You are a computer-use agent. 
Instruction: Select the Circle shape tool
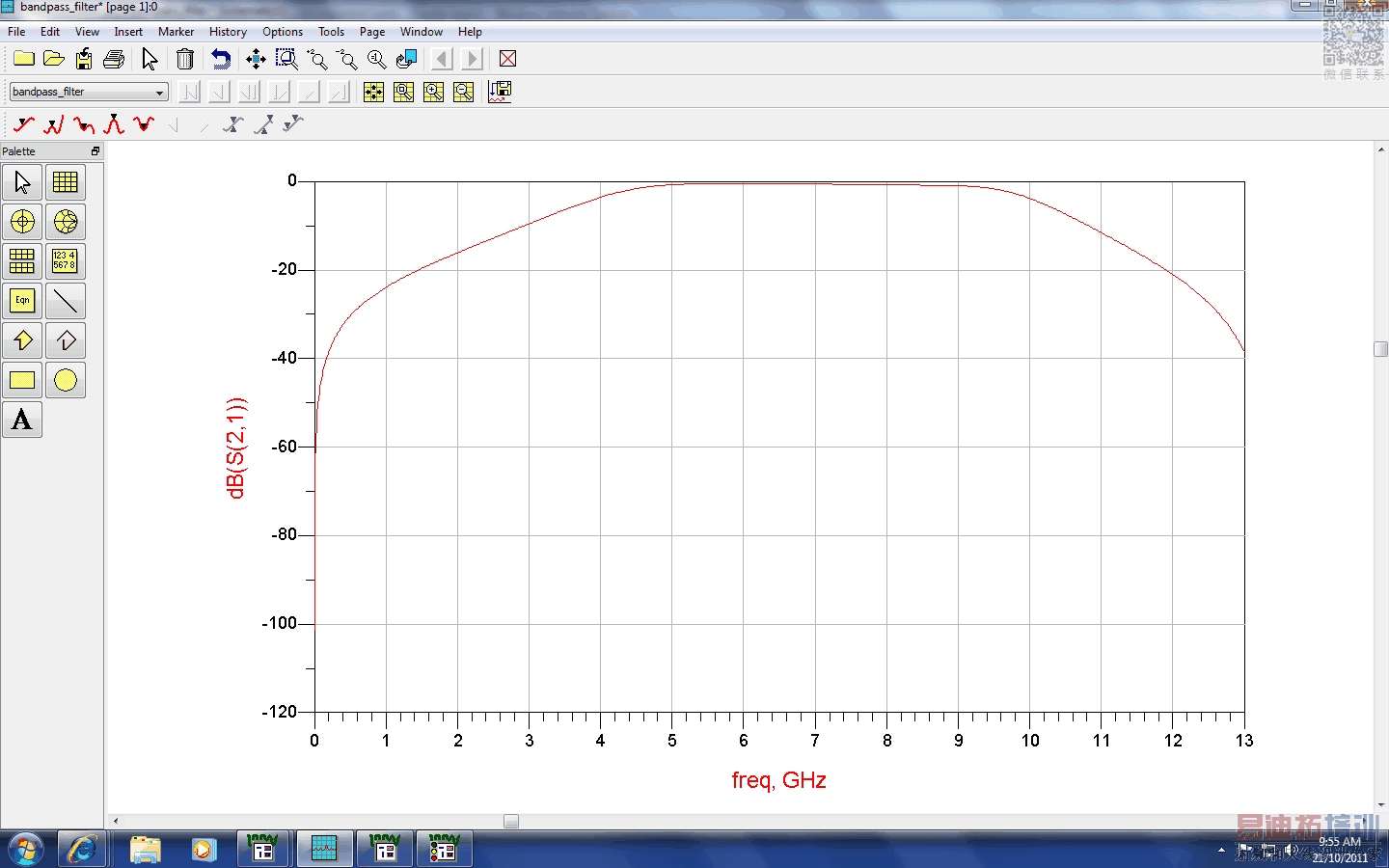pos(66,380)
